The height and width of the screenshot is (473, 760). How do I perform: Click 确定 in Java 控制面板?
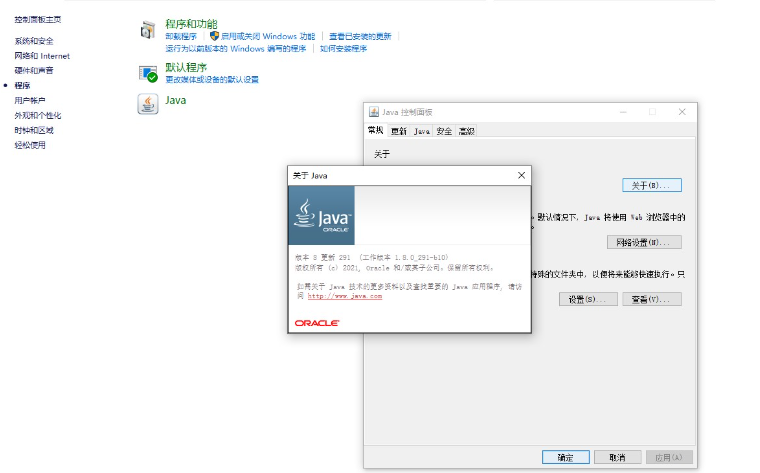[x=566, y=457]
